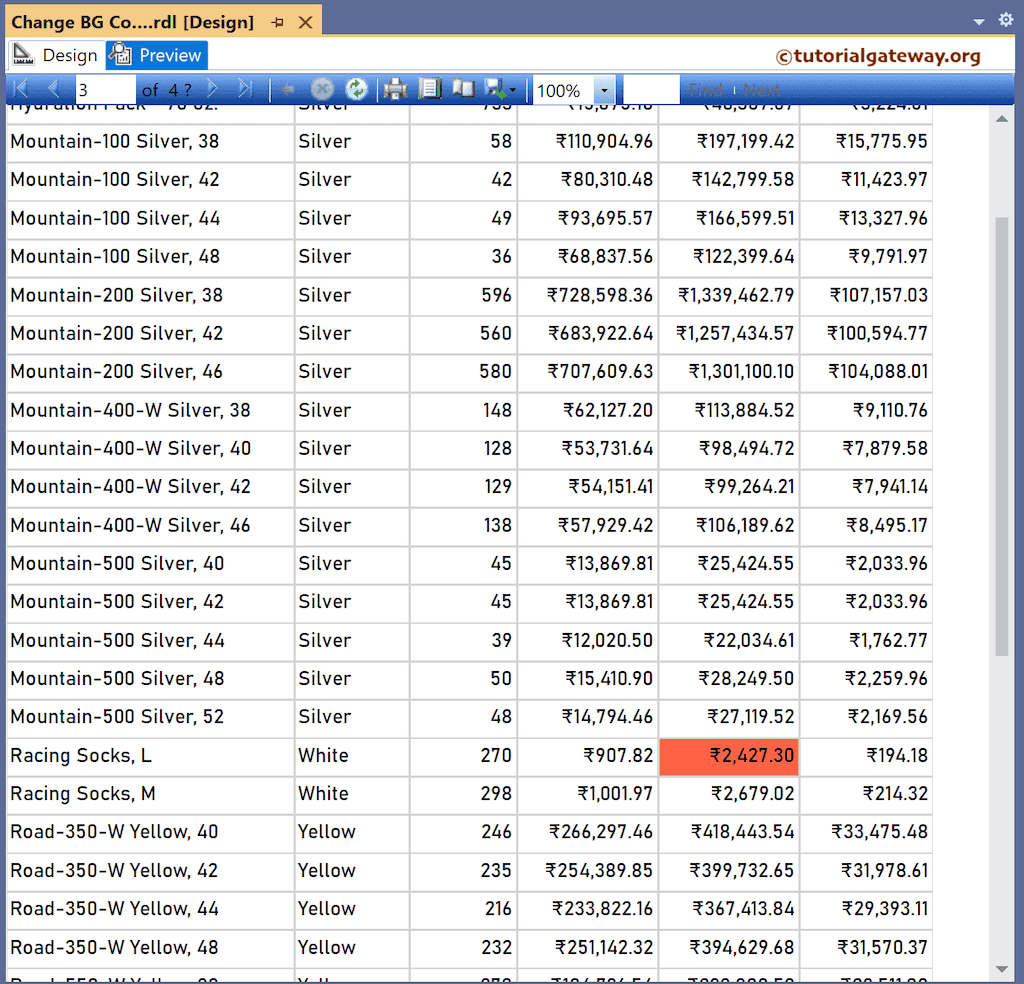
Task: Open the window options dropdown arrow
Action: (x=979, y=21)
